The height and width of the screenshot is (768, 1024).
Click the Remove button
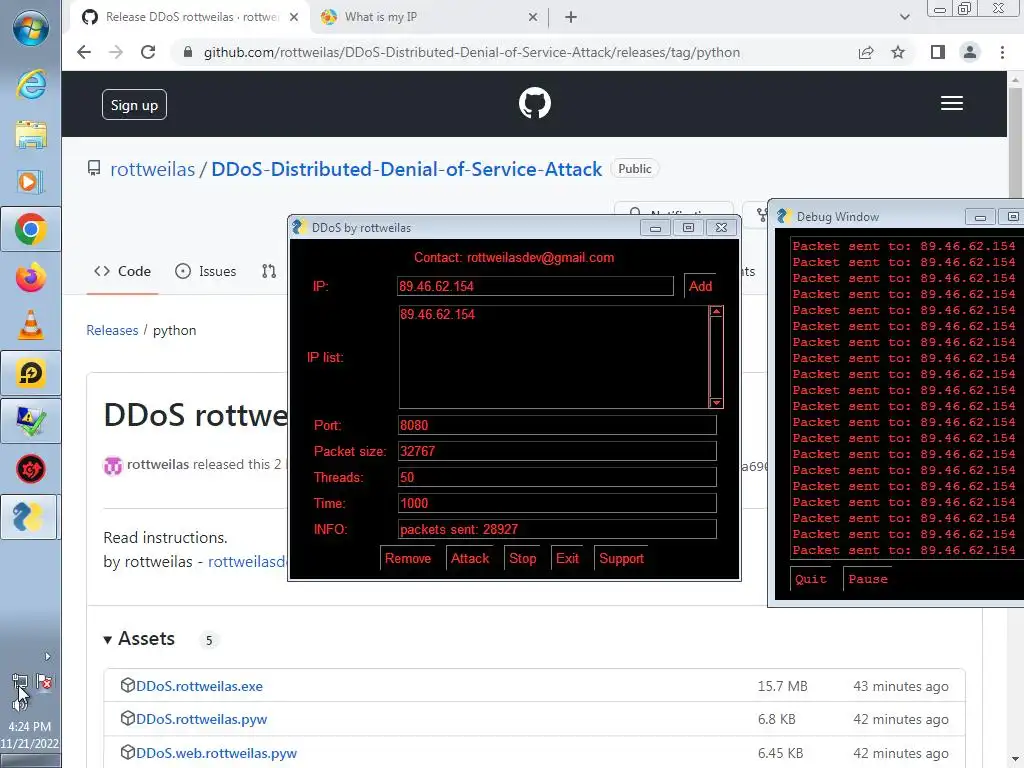(408, 558)
